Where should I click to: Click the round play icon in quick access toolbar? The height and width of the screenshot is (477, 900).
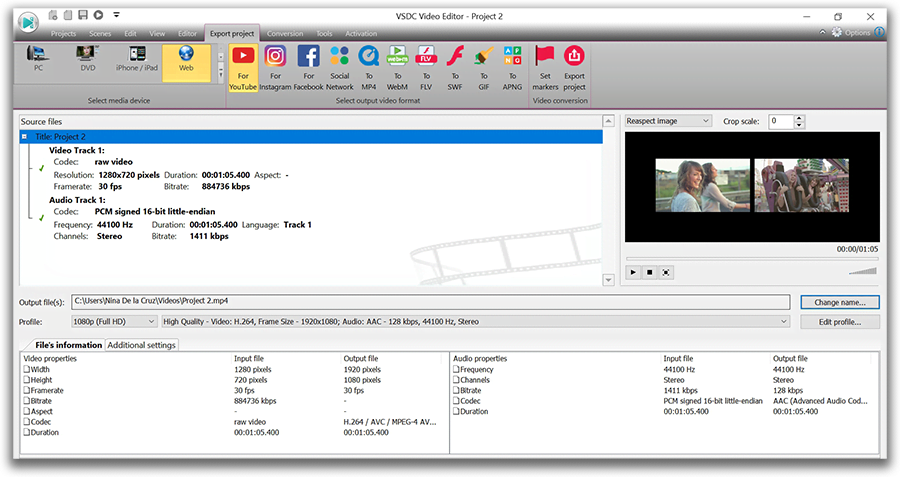point(98,15)
